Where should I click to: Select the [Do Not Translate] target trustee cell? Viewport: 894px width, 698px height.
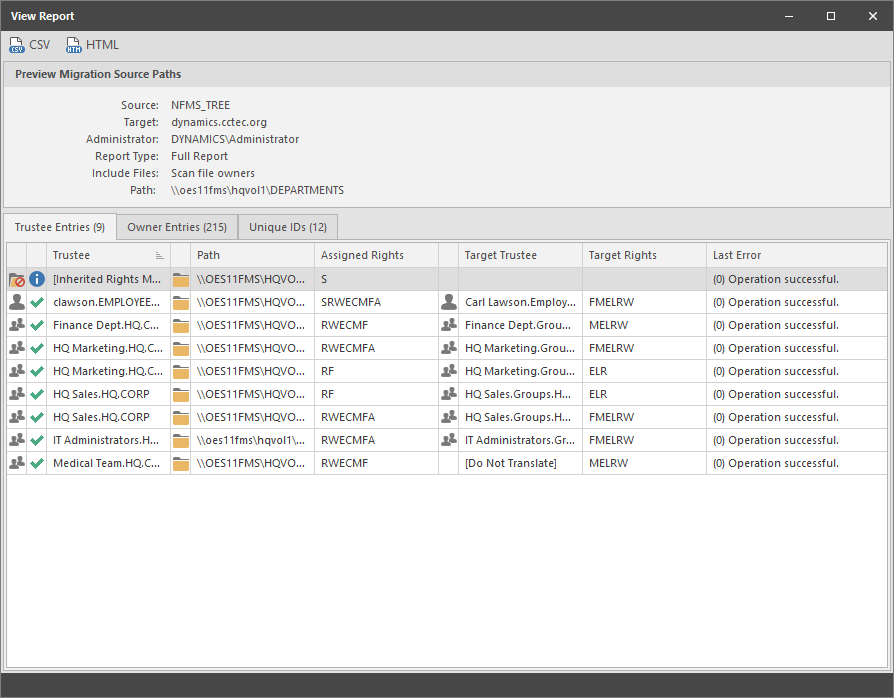(519, 463)
